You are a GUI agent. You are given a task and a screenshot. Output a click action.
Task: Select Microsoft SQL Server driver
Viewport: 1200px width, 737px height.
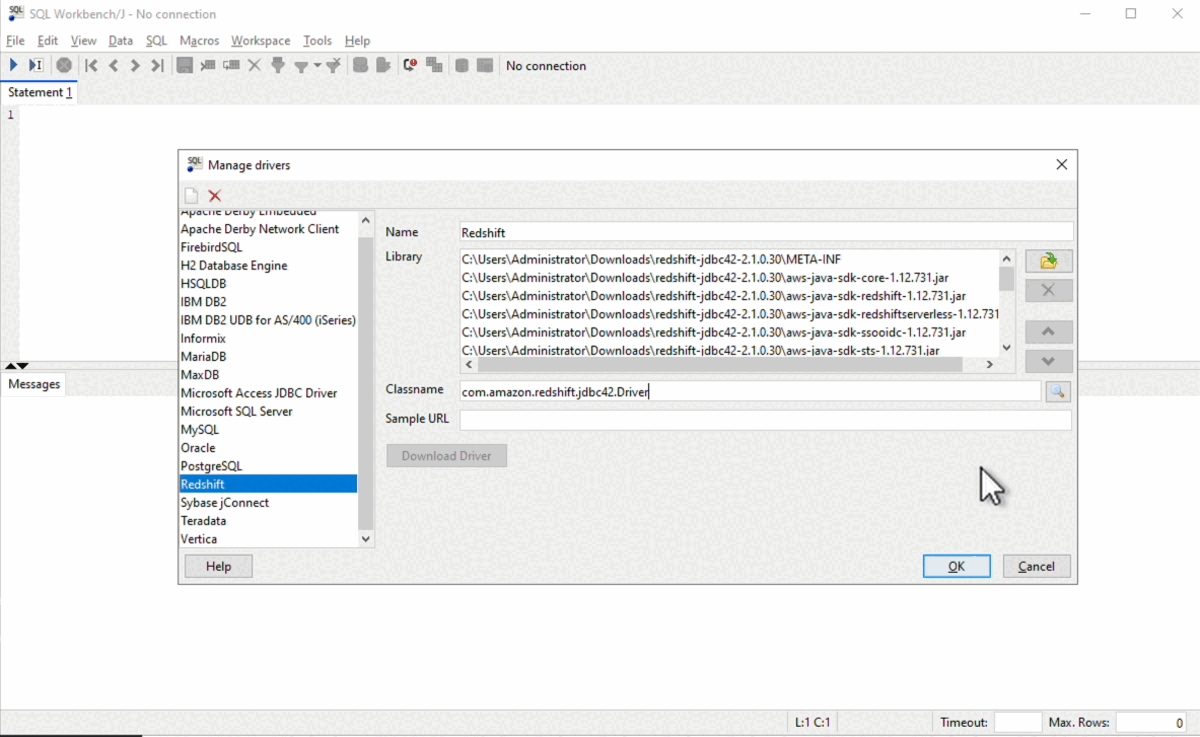pos(268,411)
